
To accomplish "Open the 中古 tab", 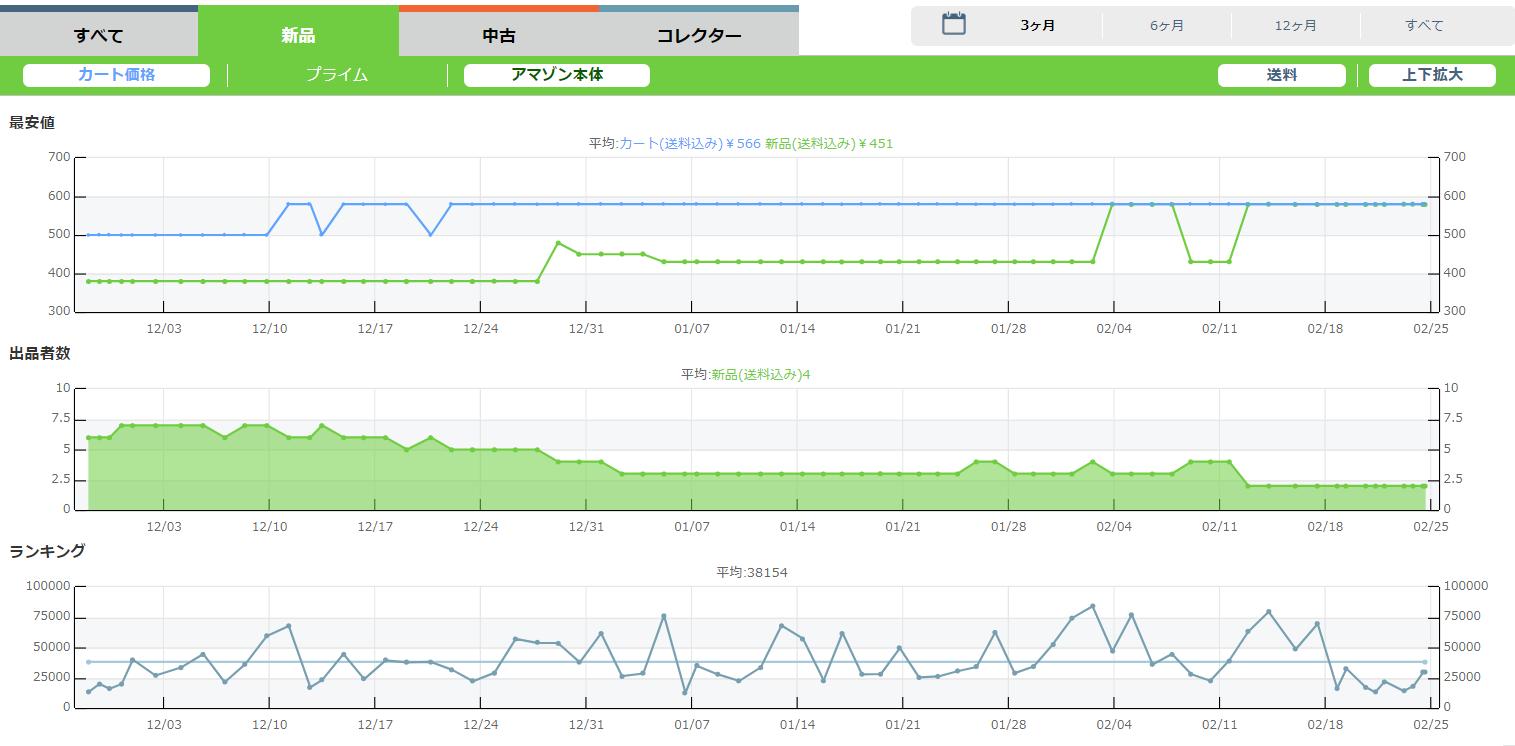I will click(499, 36).
